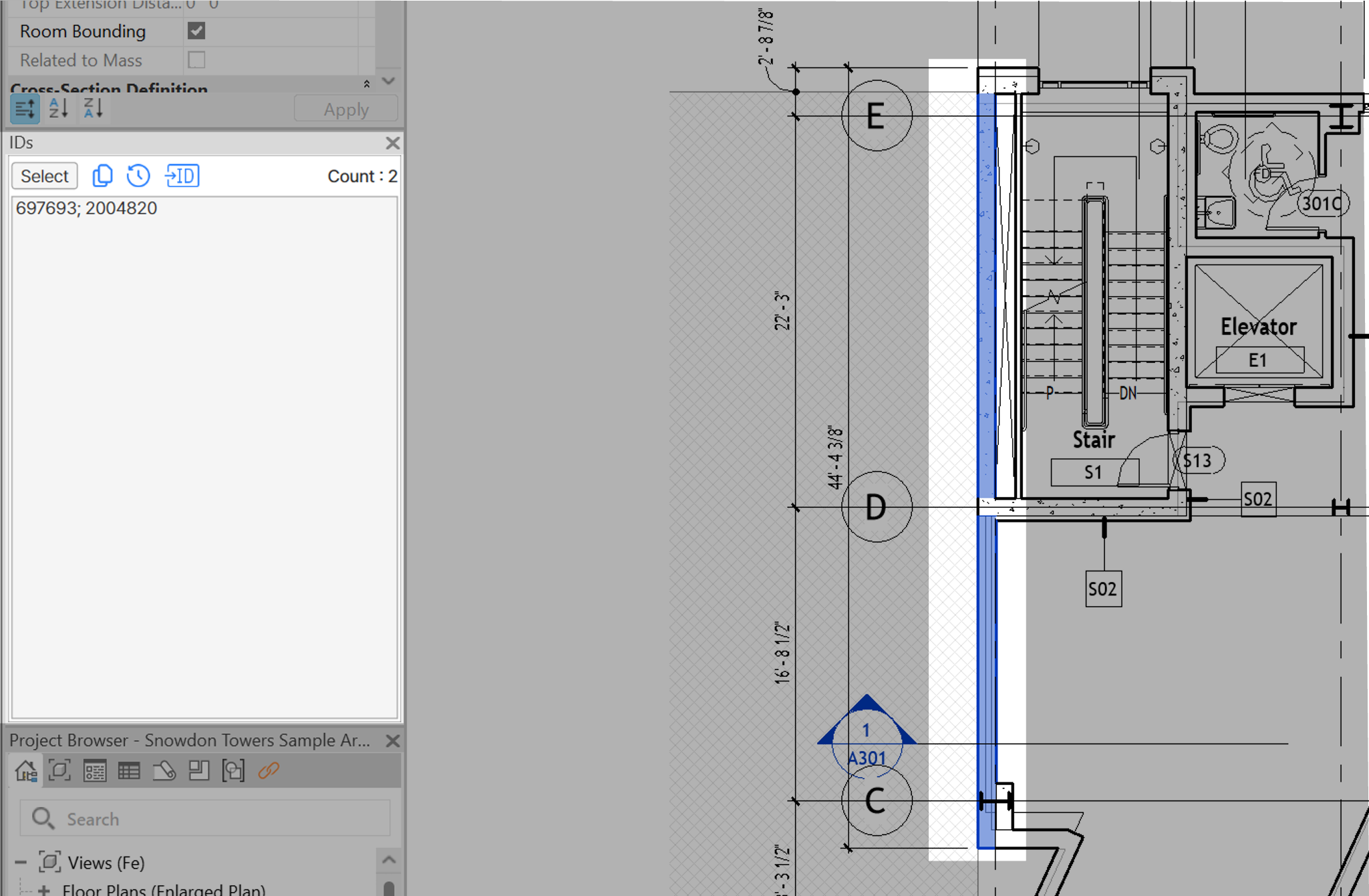
Task: Toggle the Related to Mass checkbox
Action: pos(196,60)
